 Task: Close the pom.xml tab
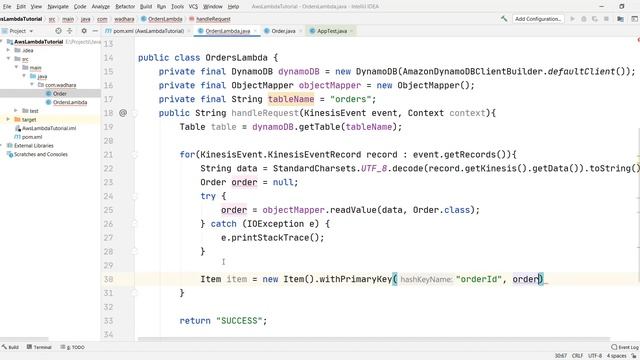point(189,31)
